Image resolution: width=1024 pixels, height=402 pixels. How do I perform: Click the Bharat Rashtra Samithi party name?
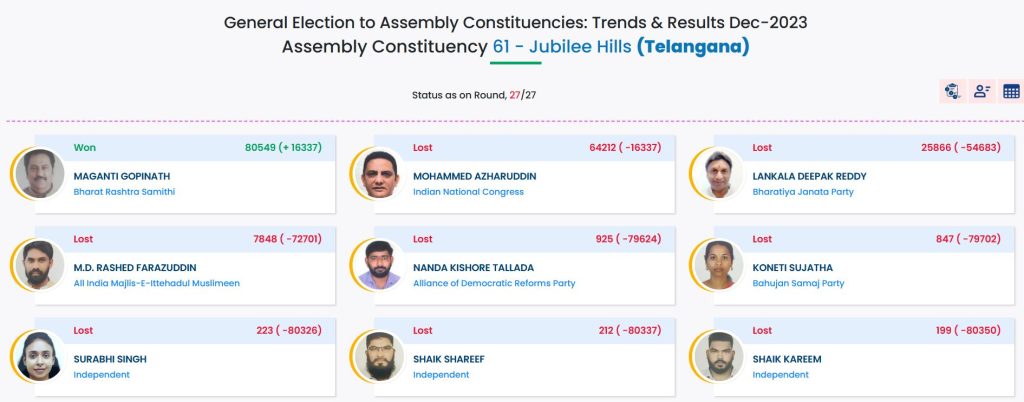tap(124, 192)
